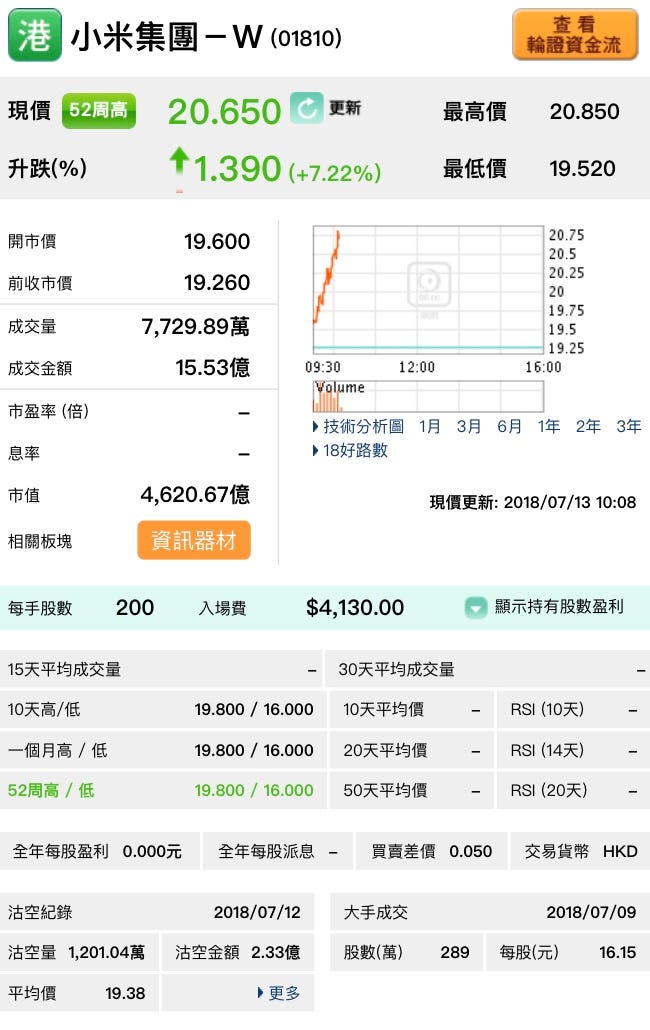Click the 成交量 value 7,729.89萬
This screenshot has width=650, height=1030.
[x=196, y=326]
